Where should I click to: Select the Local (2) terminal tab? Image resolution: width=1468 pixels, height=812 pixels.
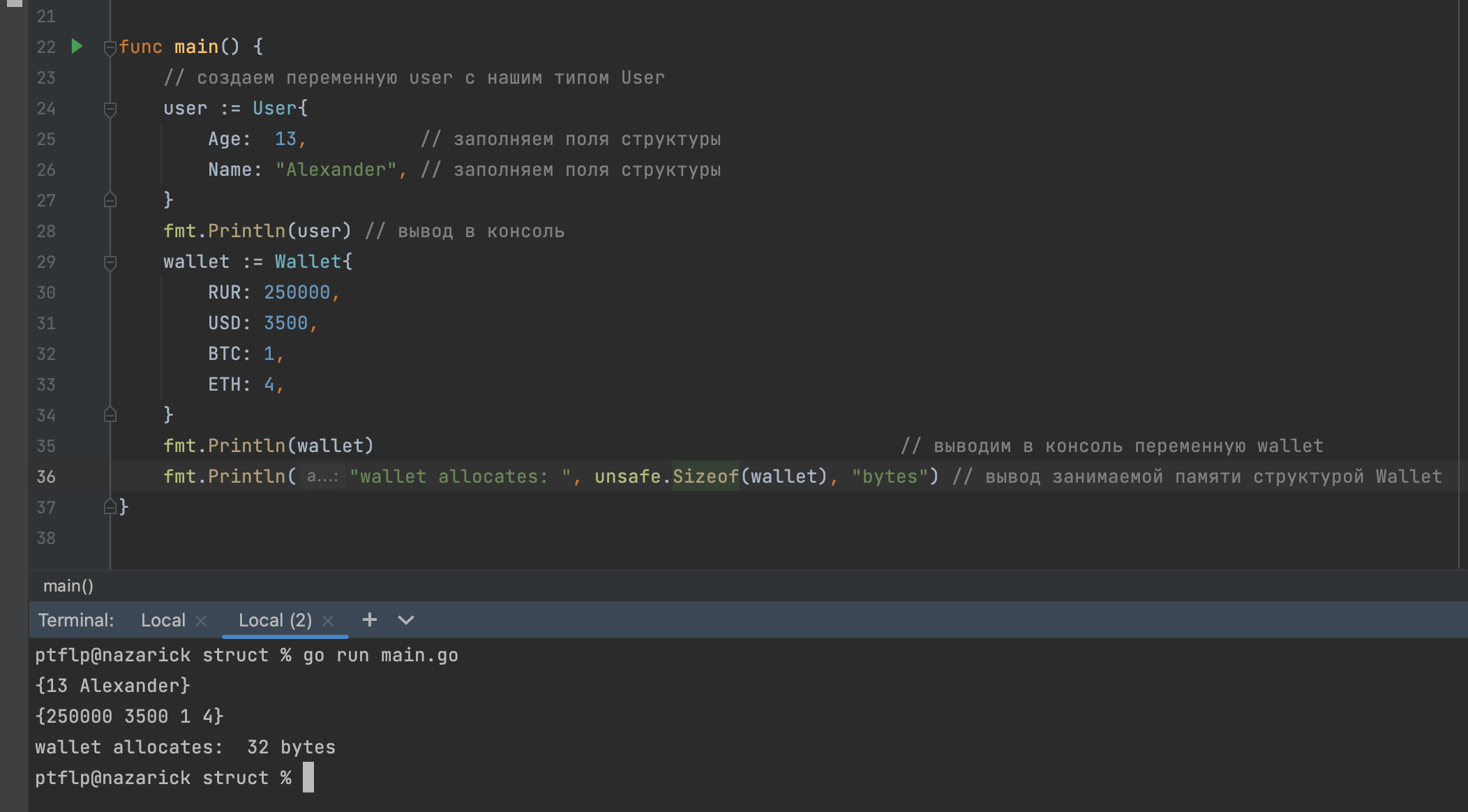(275, 620)
